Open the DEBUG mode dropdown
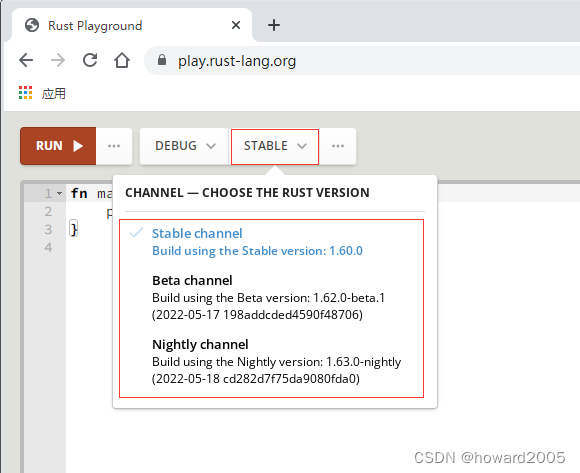 click(x=185, y=146)
